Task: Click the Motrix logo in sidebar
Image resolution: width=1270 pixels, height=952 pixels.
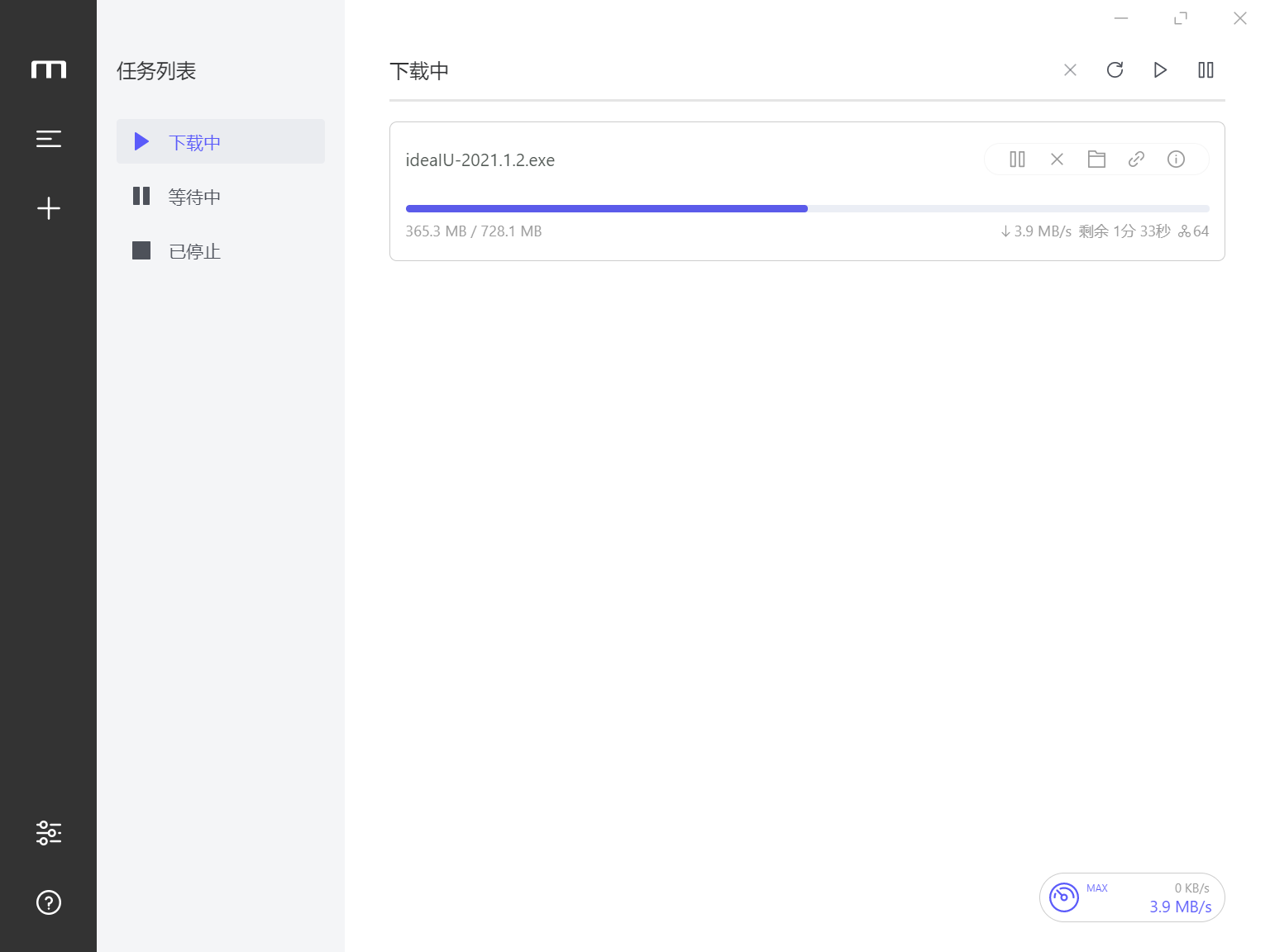Action: pos(49,69)
